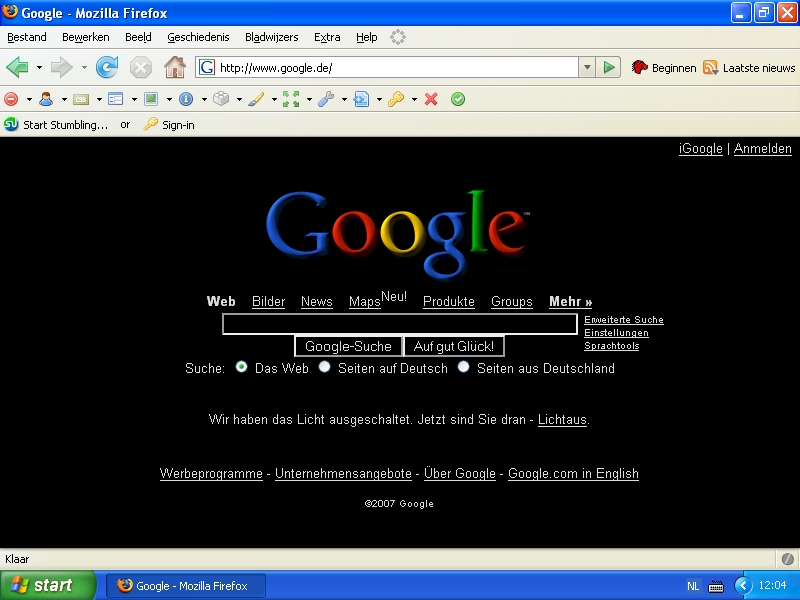Screen dimensions: 800x600
Task: Select Seiten auf Deutsch radio button
Action: point(324,367)
